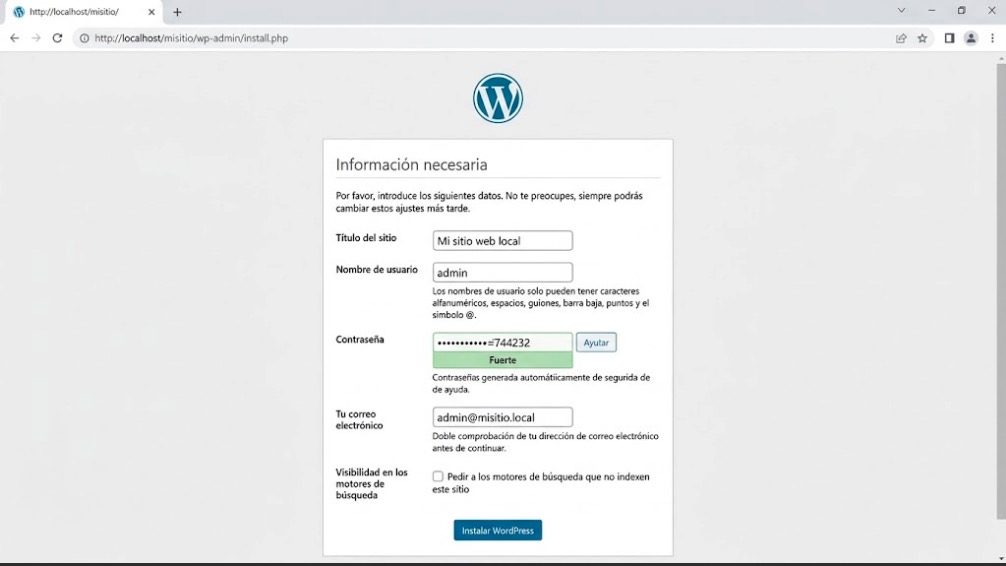Click the browser forward arrow
This screenshot has height=566, width=1006.
coord(36,39)
